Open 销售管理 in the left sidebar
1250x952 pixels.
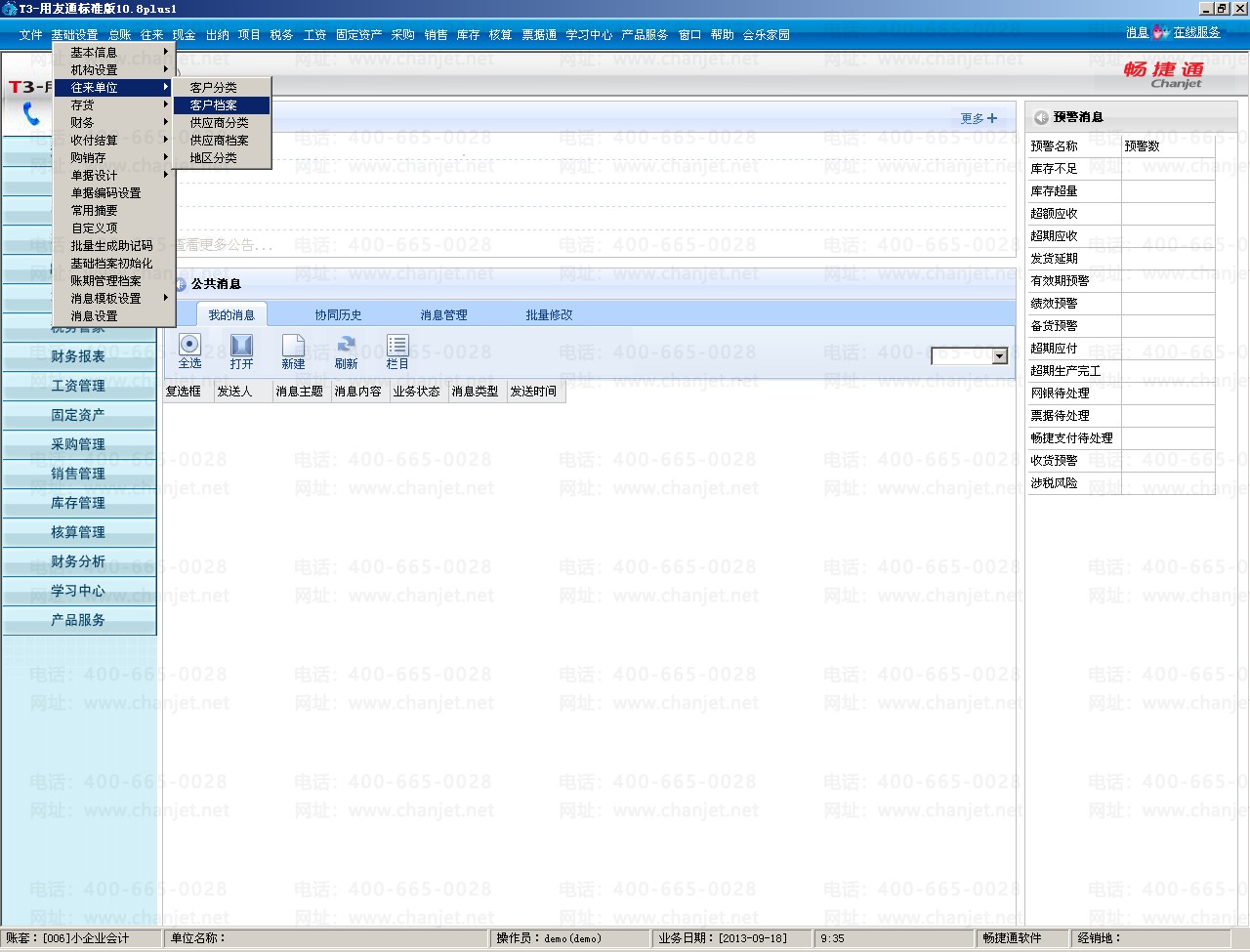point(78,474)
